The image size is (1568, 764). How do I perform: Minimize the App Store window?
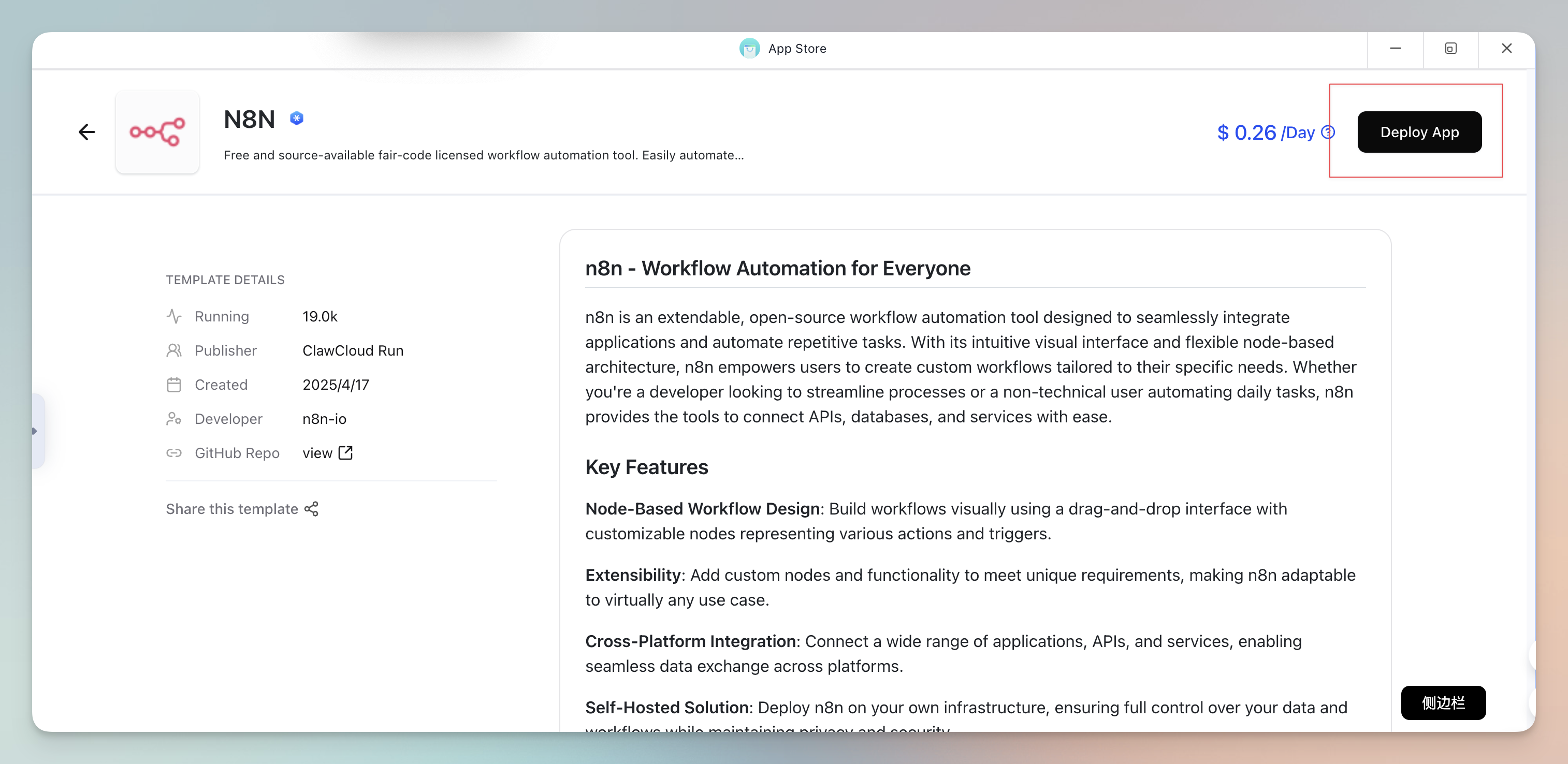tap(1395, 48)
